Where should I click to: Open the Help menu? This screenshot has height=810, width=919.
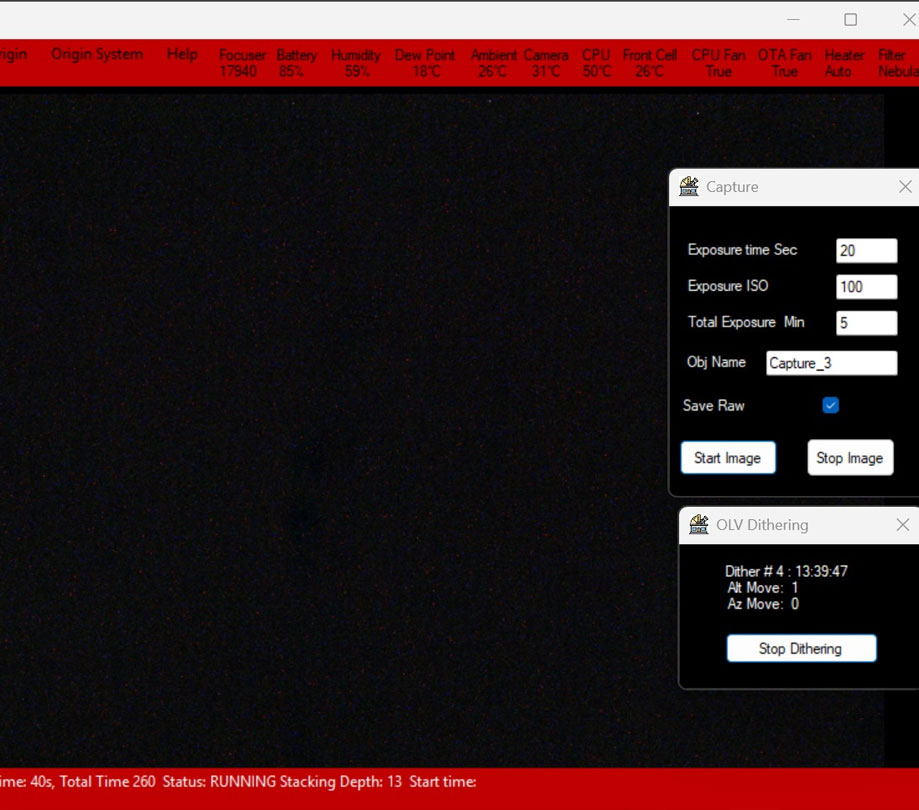click(181, 54)
